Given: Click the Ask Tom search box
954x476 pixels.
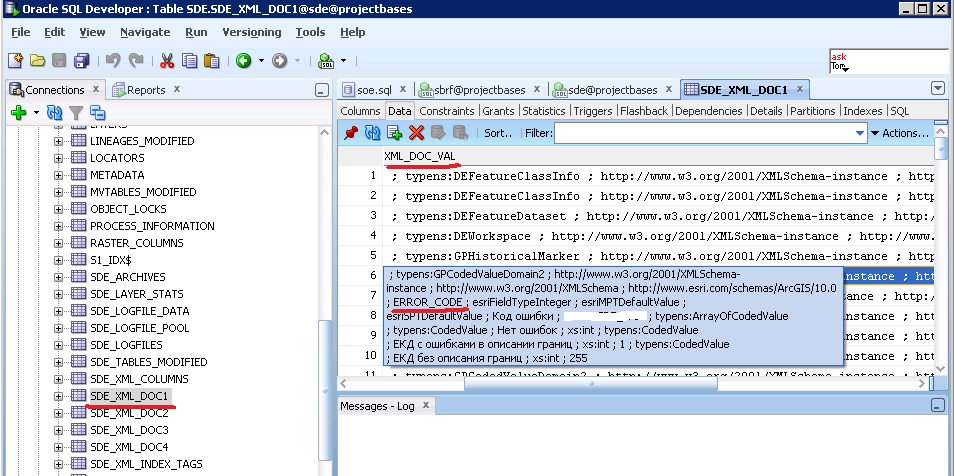Looking at the screenshot, I should pos(890,61).
